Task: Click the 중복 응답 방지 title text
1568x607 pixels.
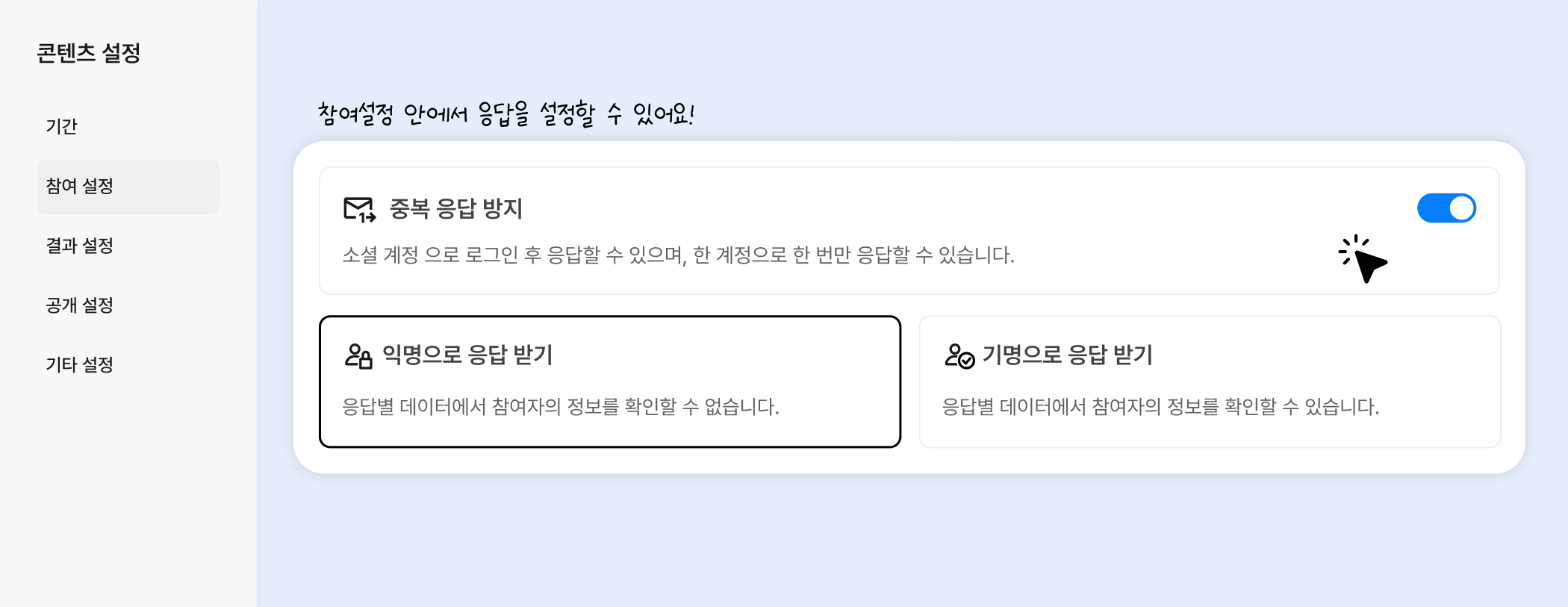Action: tap(455, 208)
